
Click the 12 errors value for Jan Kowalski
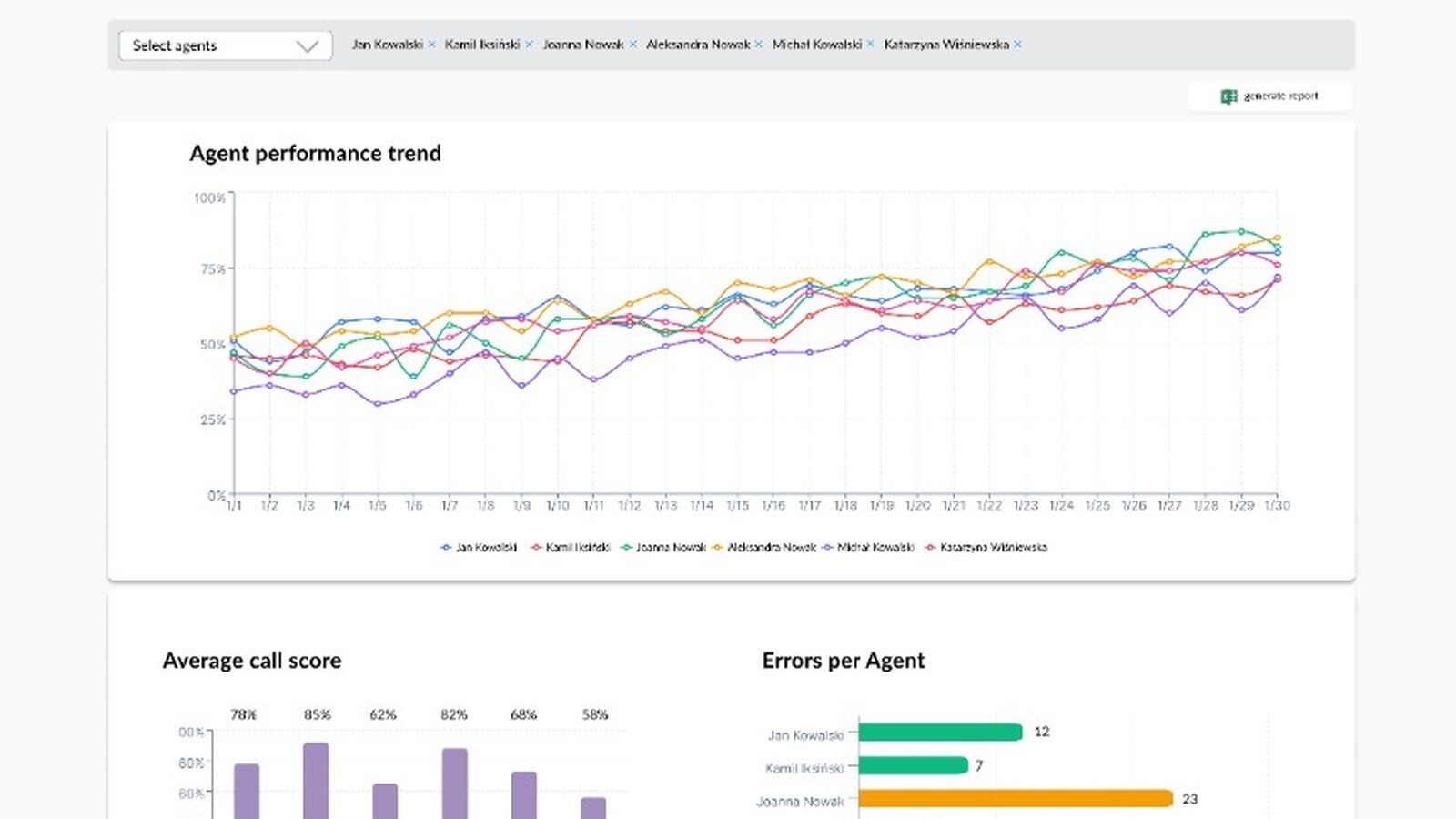pyautogui.click(x=1042, y=732)
